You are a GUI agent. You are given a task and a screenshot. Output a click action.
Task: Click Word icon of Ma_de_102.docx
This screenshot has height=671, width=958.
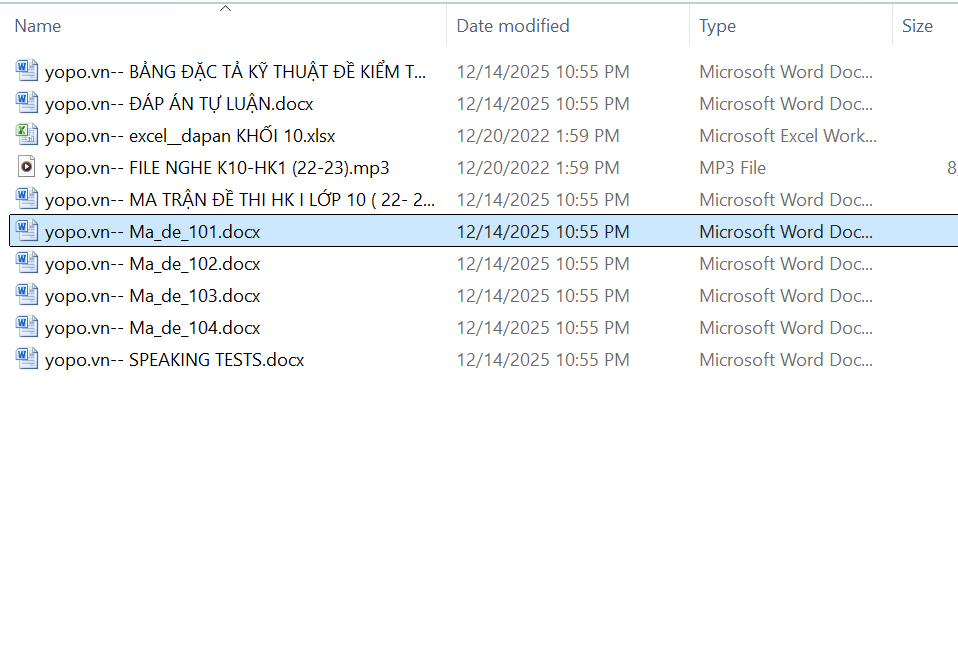click(27, 263)
